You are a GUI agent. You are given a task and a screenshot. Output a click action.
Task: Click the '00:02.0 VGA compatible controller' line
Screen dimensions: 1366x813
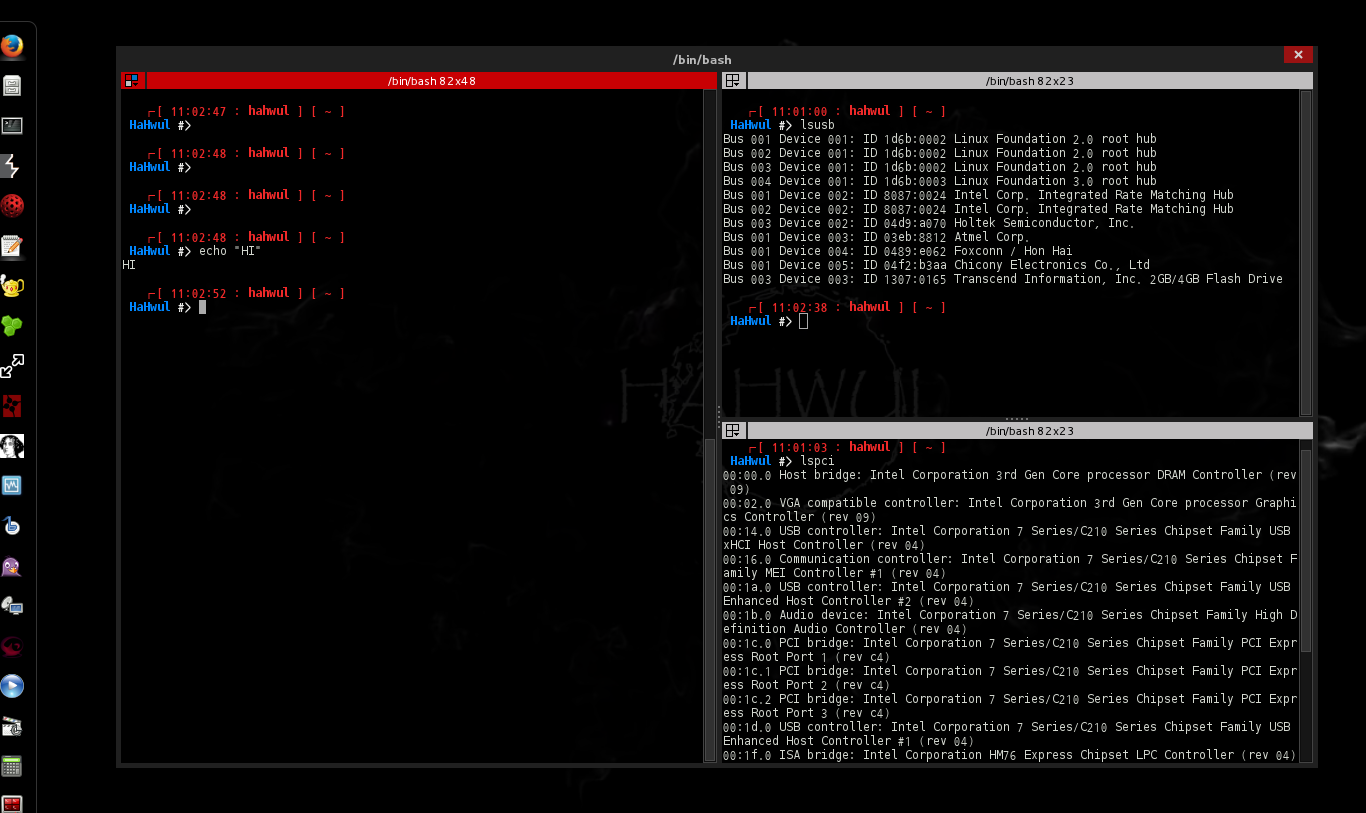click(x=1010, y=510)
